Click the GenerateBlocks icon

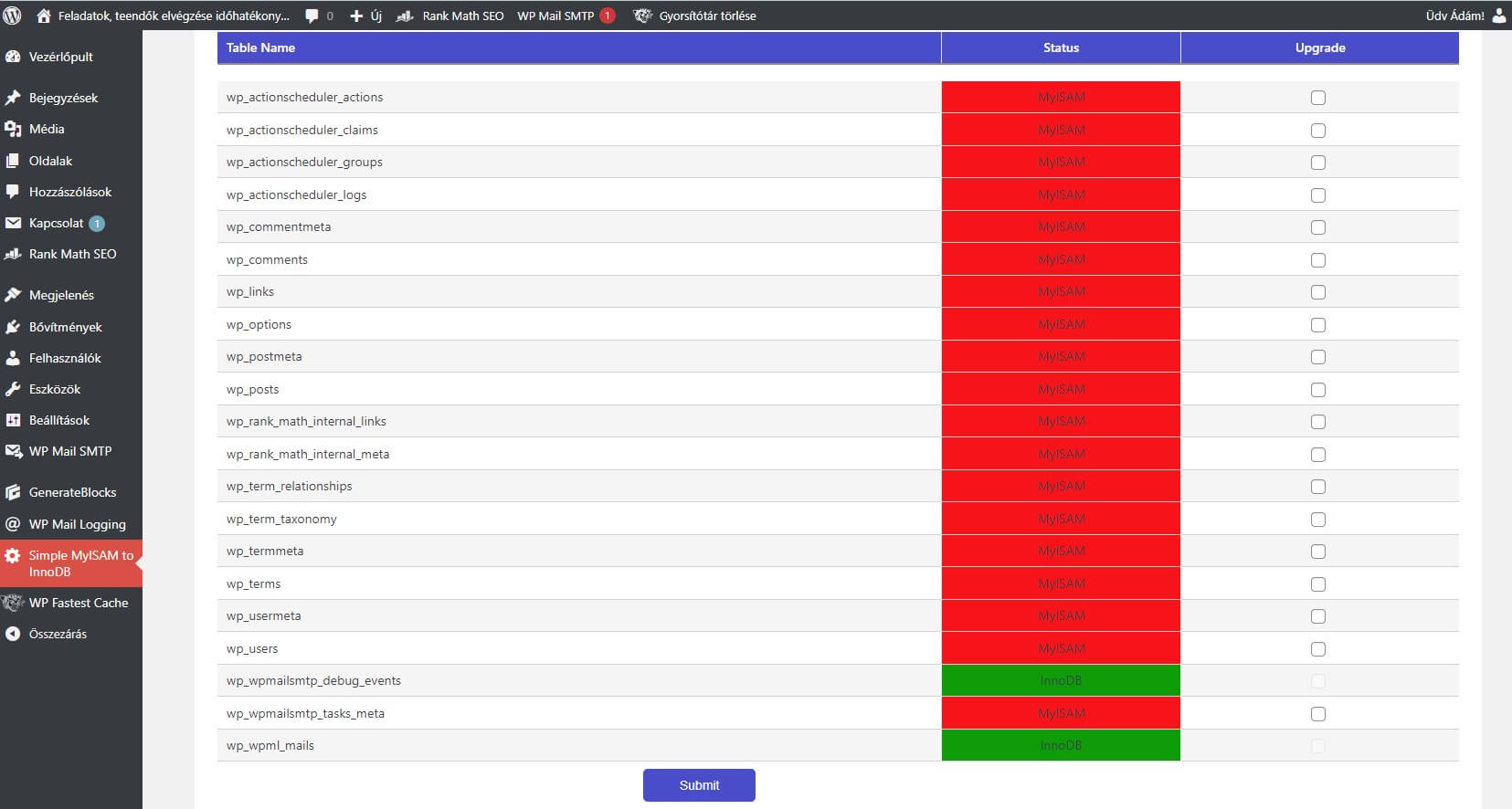[13, 492]
